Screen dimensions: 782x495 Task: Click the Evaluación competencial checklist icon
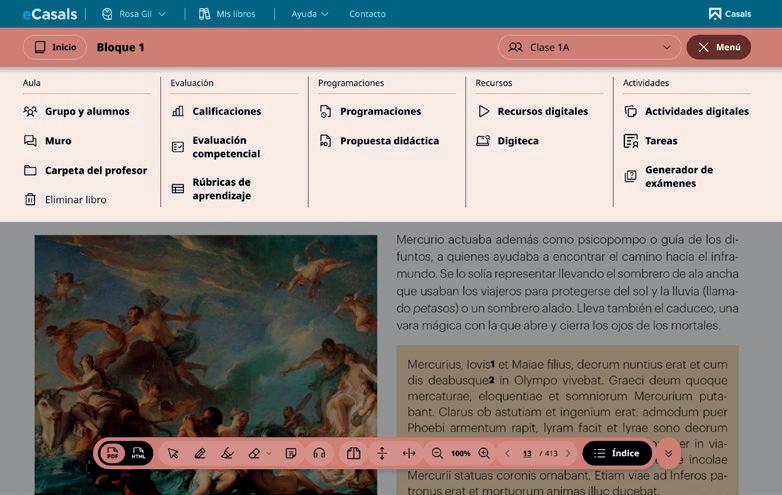(x=178, y=147)
